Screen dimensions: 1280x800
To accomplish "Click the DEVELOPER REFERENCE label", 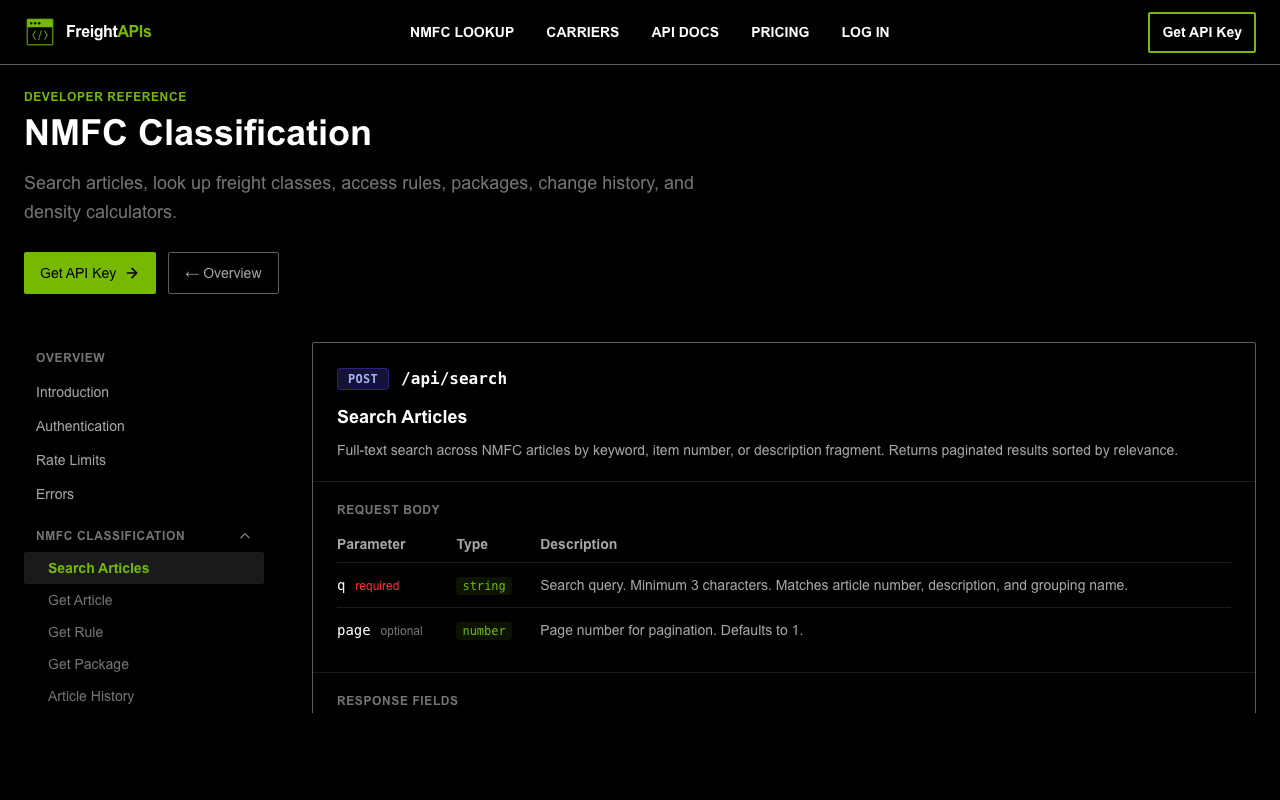I will point(105,97).
